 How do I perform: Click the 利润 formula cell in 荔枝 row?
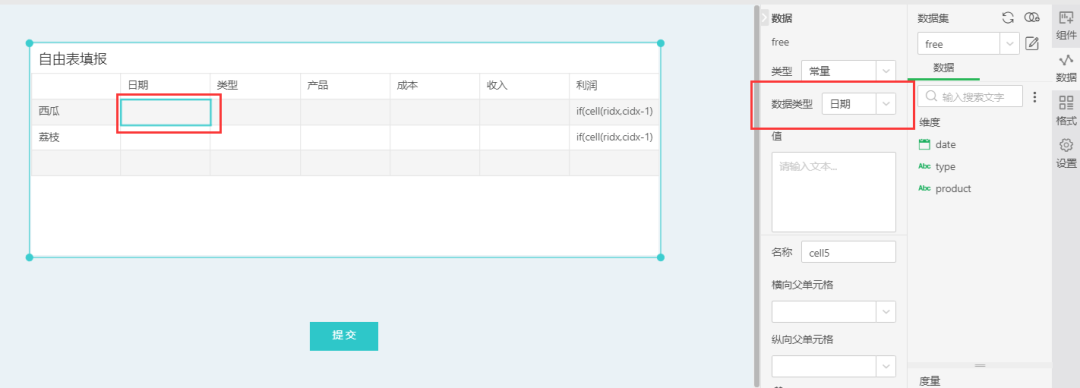coord(614,137)
